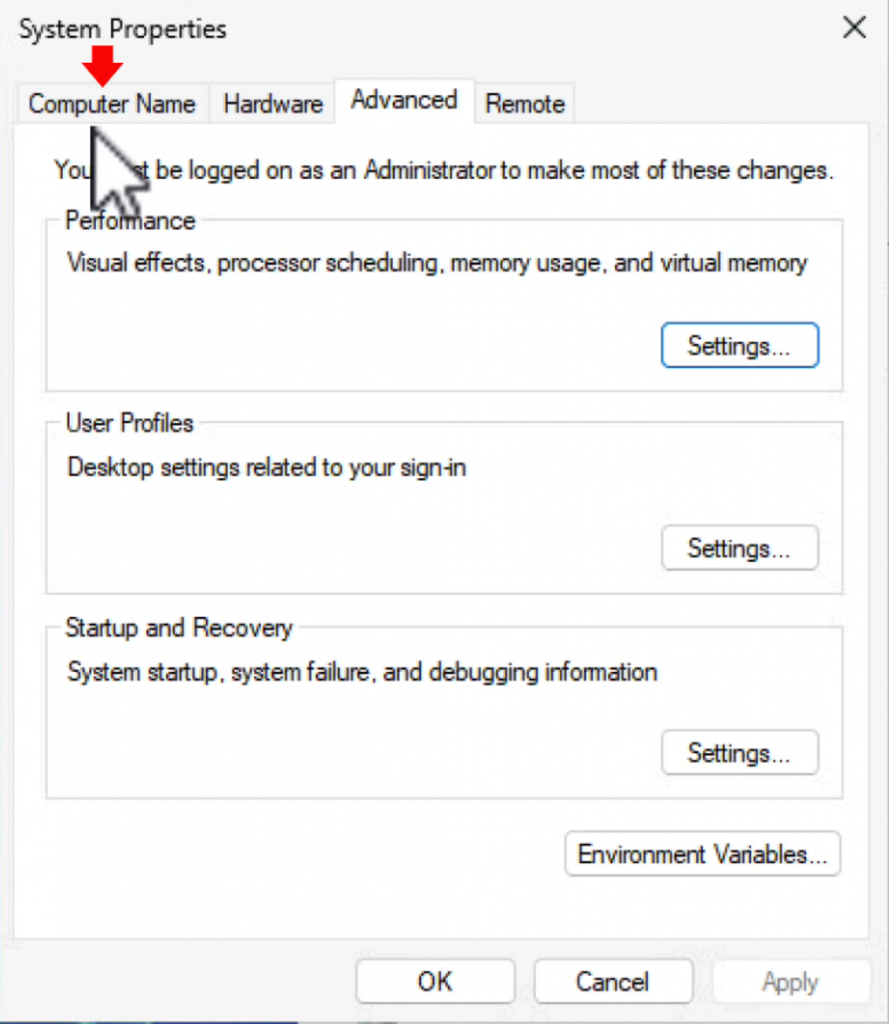The width and height of the screenshot is (889, 1024).
Task: Open Performance Settings
Action: click(739, 344)
